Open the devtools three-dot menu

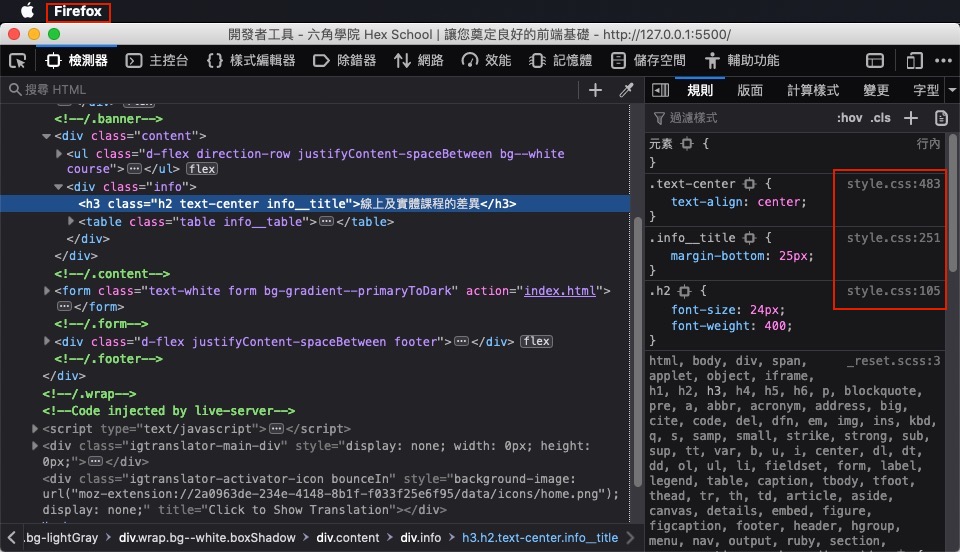pos(943,61)
